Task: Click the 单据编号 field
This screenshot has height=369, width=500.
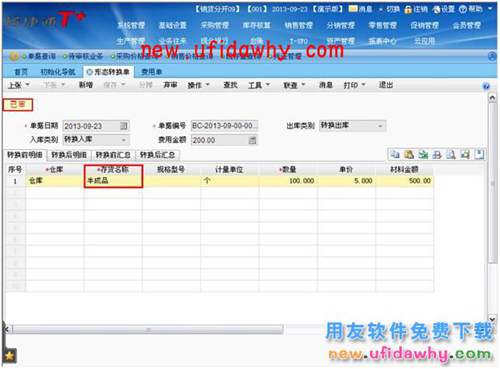Action: pyautogui.click(x=224, y=126)
